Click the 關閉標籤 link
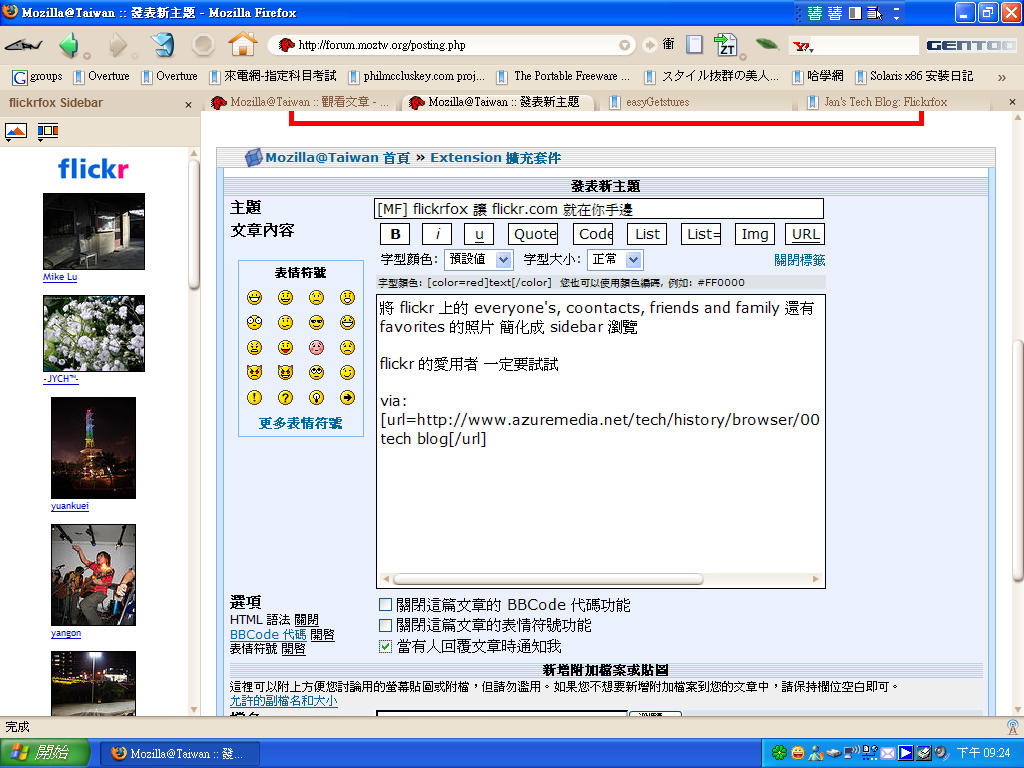The width and height of the screenshot is (1024, 768). pyautogui.click(x=799, y=260)
